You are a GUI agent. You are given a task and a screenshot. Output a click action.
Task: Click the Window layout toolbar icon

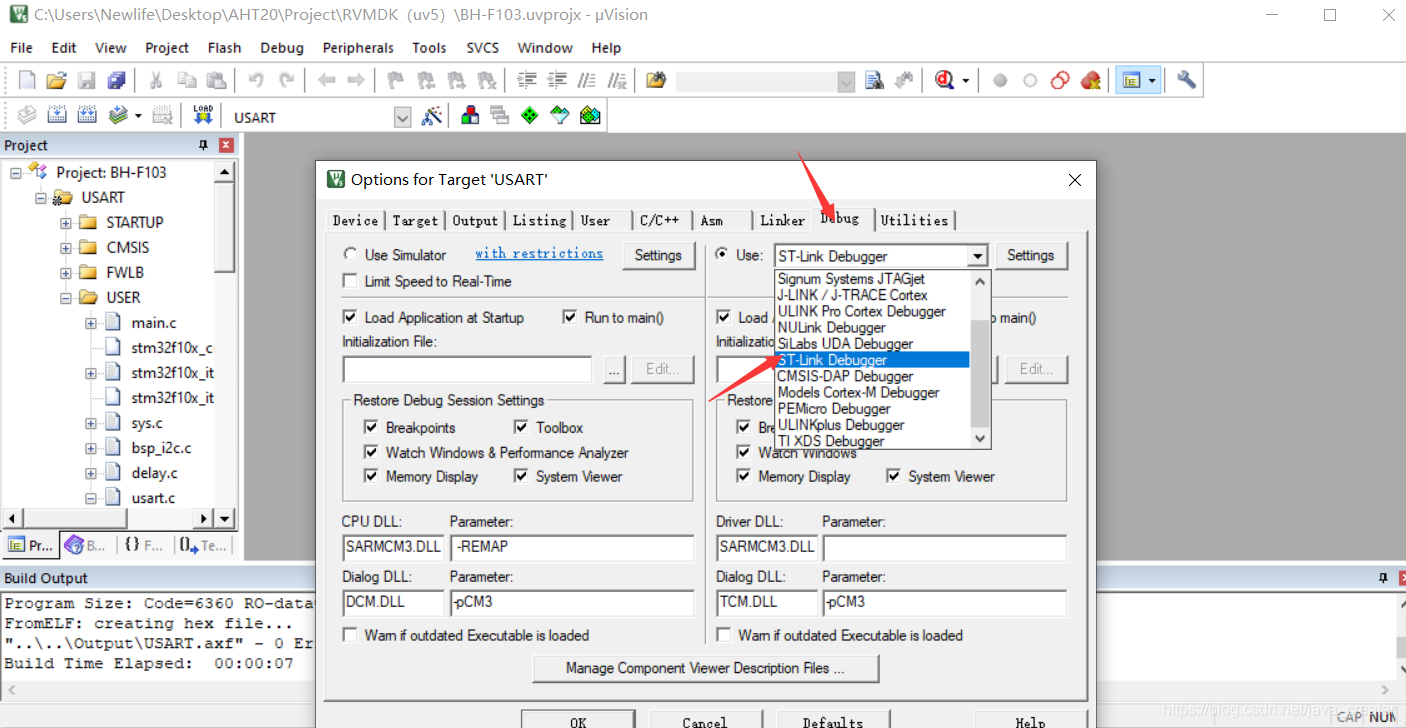tap(1131, 81)
